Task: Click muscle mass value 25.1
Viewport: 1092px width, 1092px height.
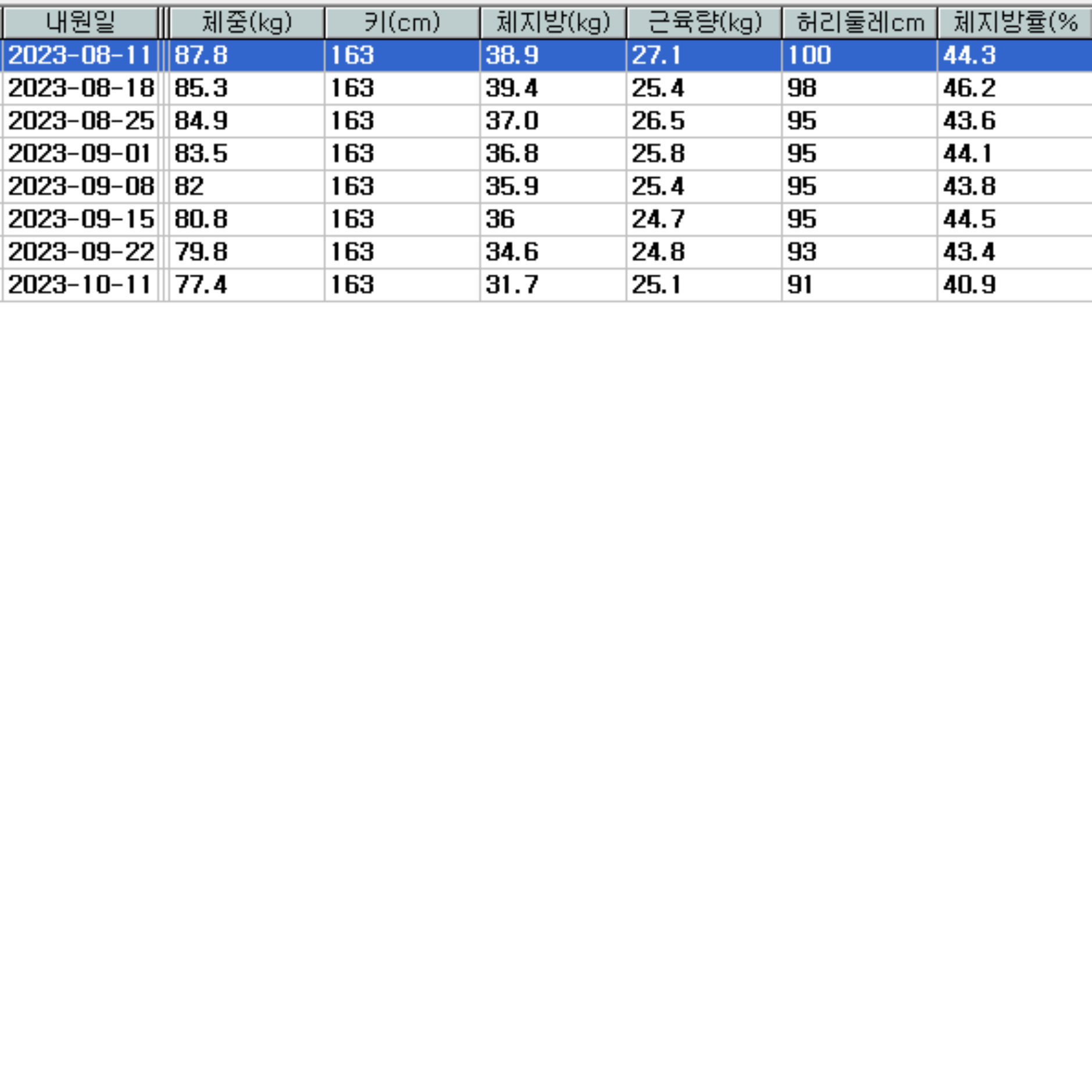Action: (x=656, y=285)
